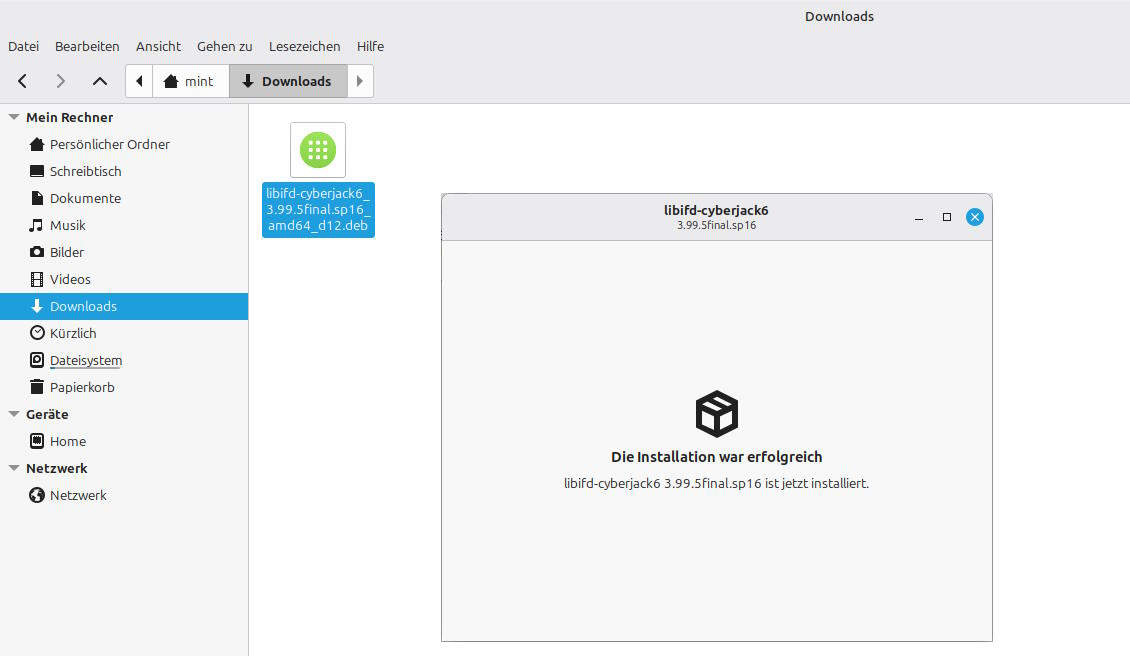
Task: Select the libifd-cyberjack6 .deb file
Action: [x=318, y=180]
